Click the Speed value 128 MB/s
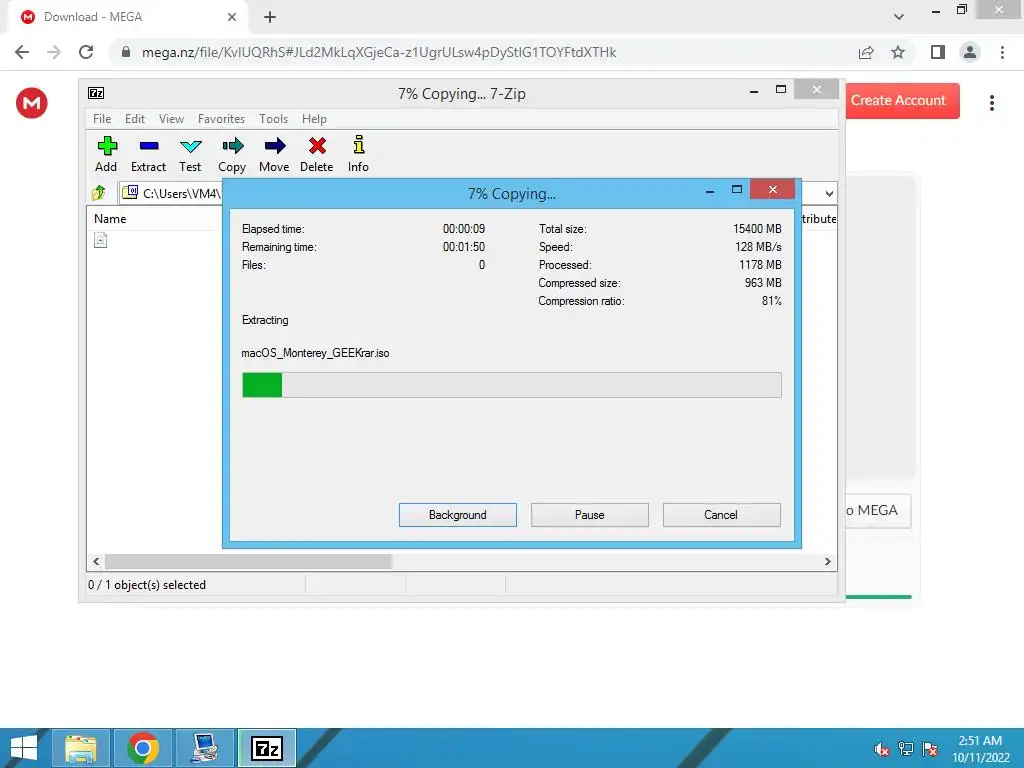Image resolution: width=1024 pixels, height=768 pixels. pos(758,247)
